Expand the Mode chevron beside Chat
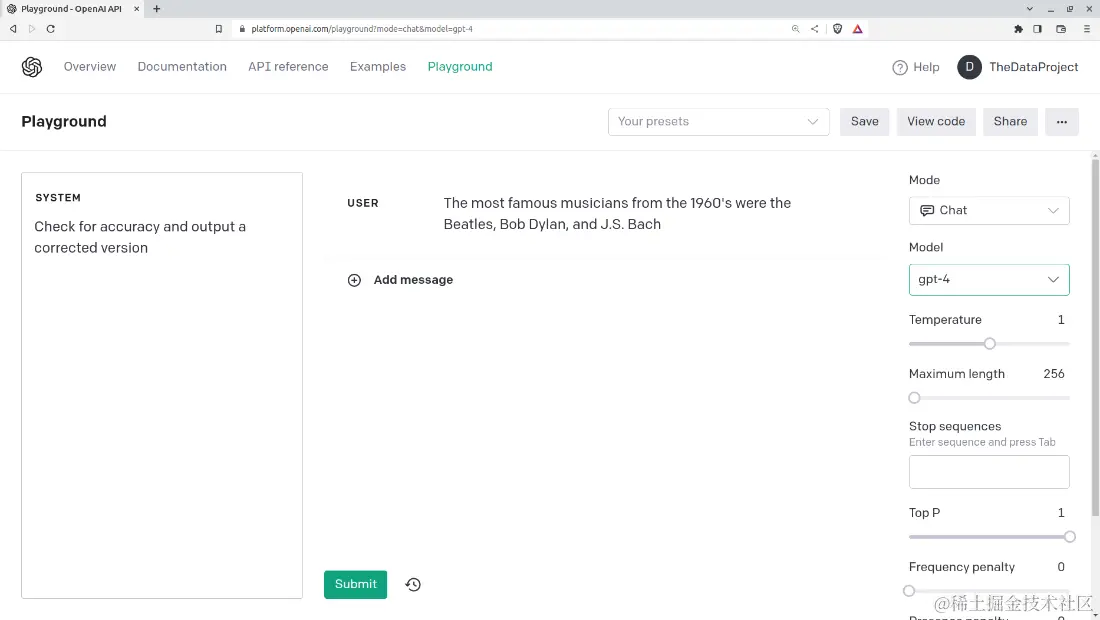The height and width of the screenshot is (620, 1100). point(1053,210)
